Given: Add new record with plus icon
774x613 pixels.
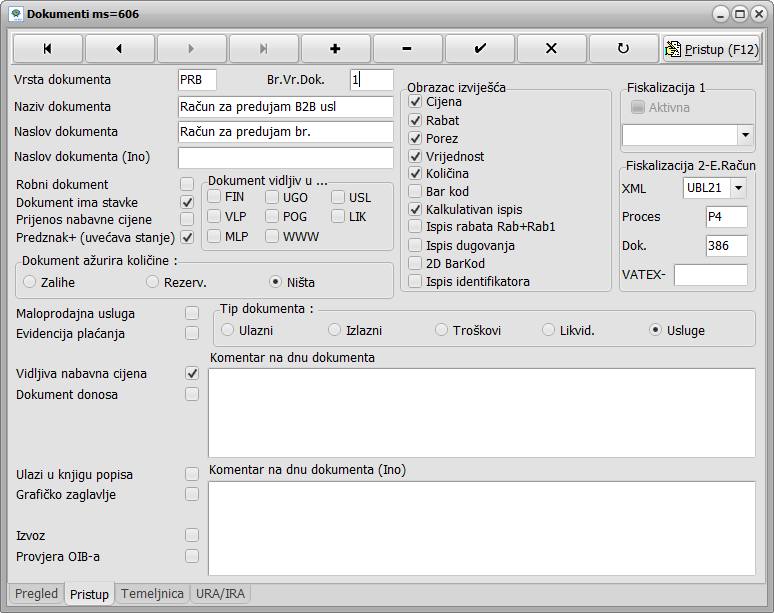Looking at the screenshot, I should (335, 48).
